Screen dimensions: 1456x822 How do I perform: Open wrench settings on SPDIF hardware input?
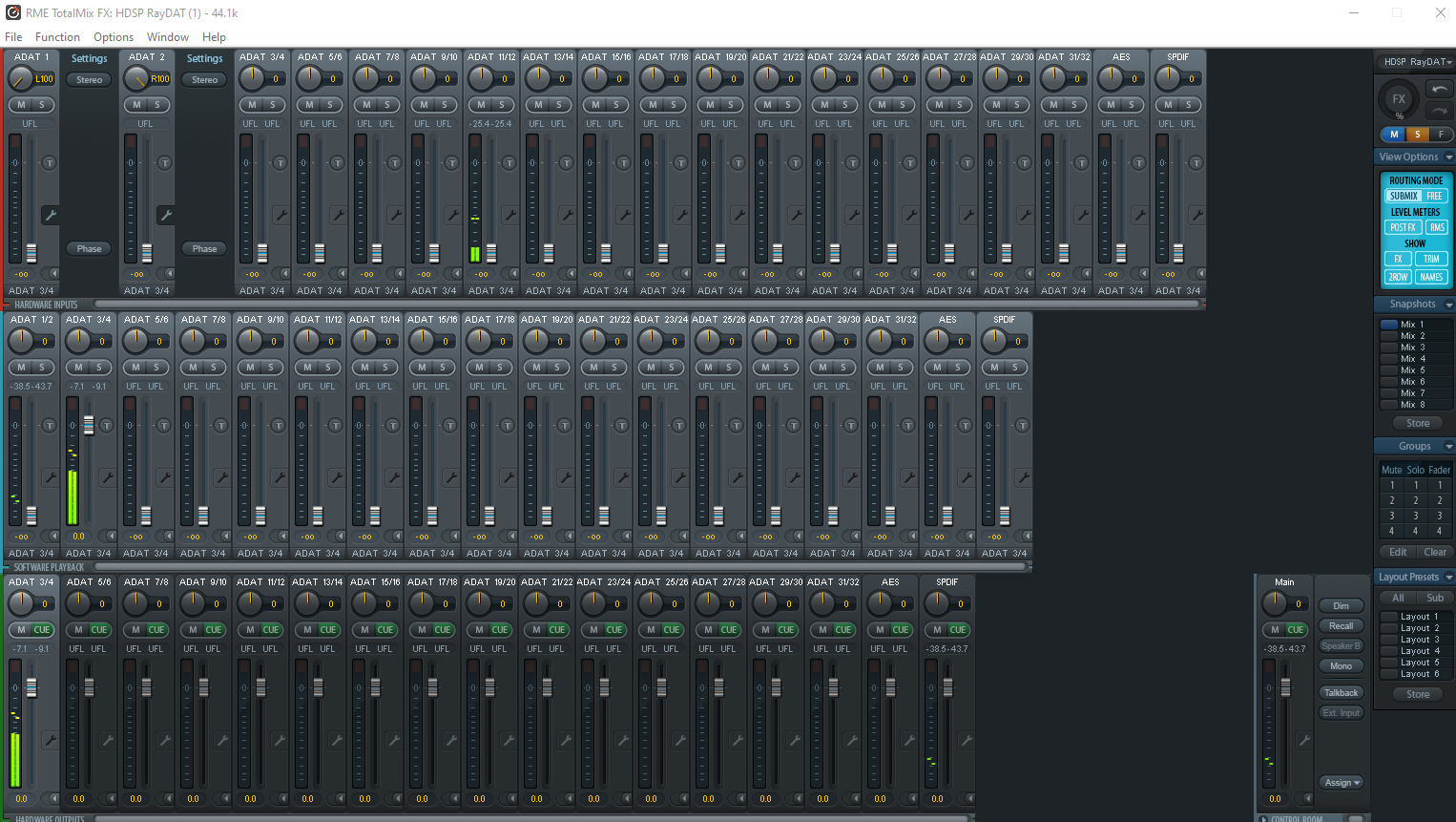(1196, 215)
